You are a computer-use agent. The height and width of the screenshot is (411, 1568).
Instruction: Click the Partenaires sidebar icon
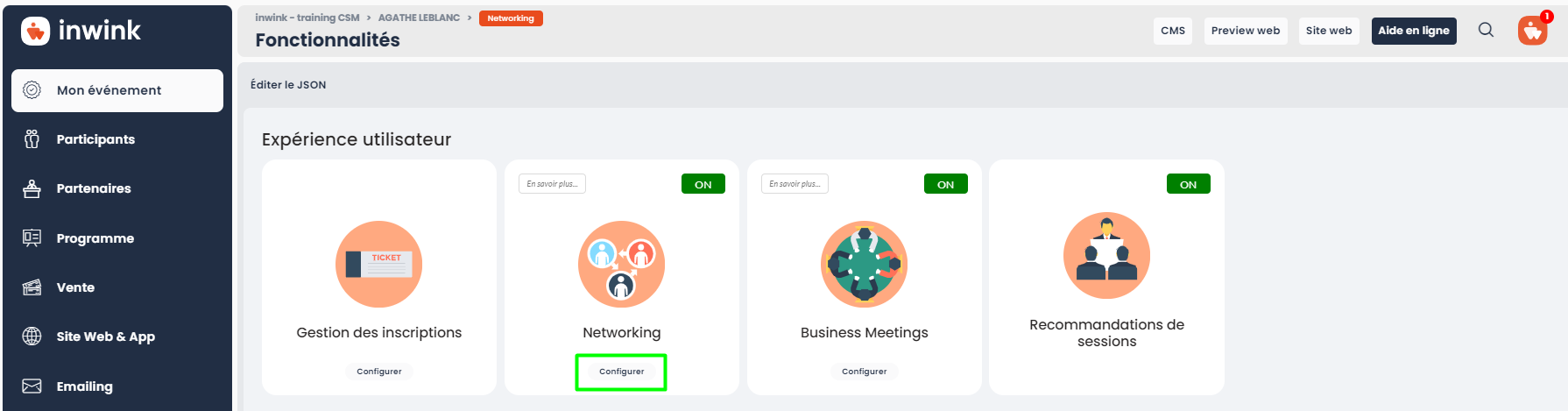[x=32, y=188]
